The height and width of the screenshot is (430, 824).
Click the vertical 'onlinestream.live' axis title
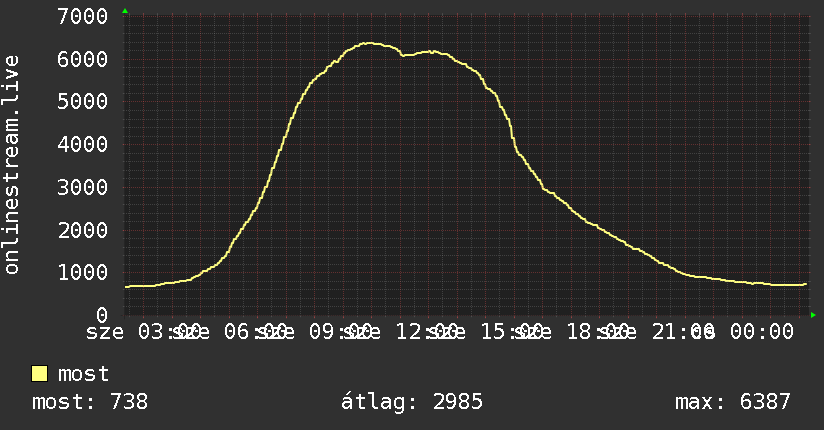coord(12,165)
